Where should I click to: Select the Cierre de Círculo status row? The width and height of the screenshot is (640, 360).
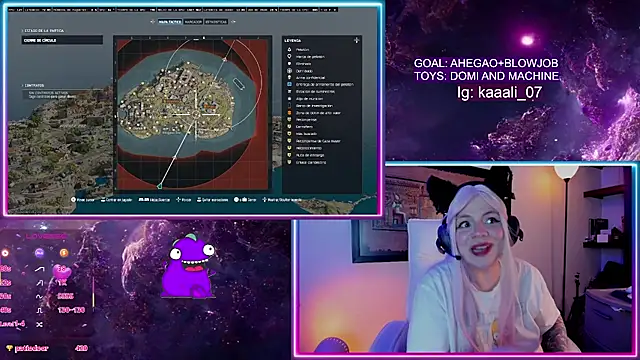(62, 40)
